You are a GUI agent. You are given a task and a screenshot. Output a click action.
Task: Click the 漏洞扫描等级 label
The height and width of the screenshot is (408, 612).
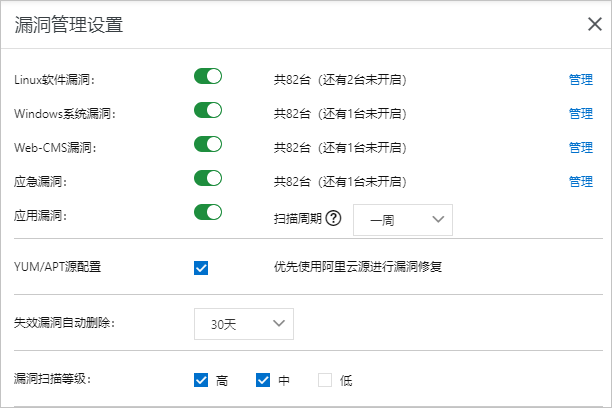pyautogui.click(x=52, y=379)
